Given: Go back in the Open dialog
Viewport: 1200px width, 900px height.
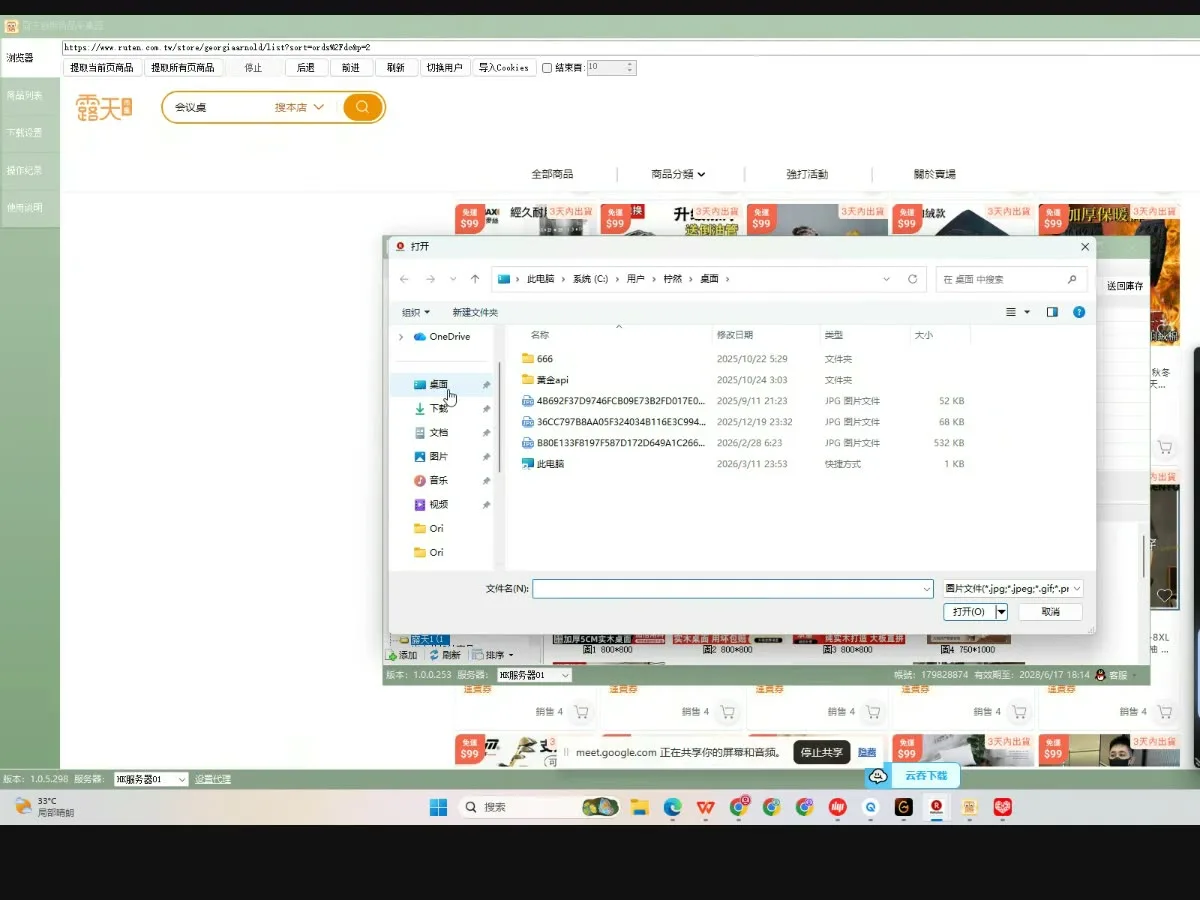Looking at the screenshot, I should (x=404, y=279).
